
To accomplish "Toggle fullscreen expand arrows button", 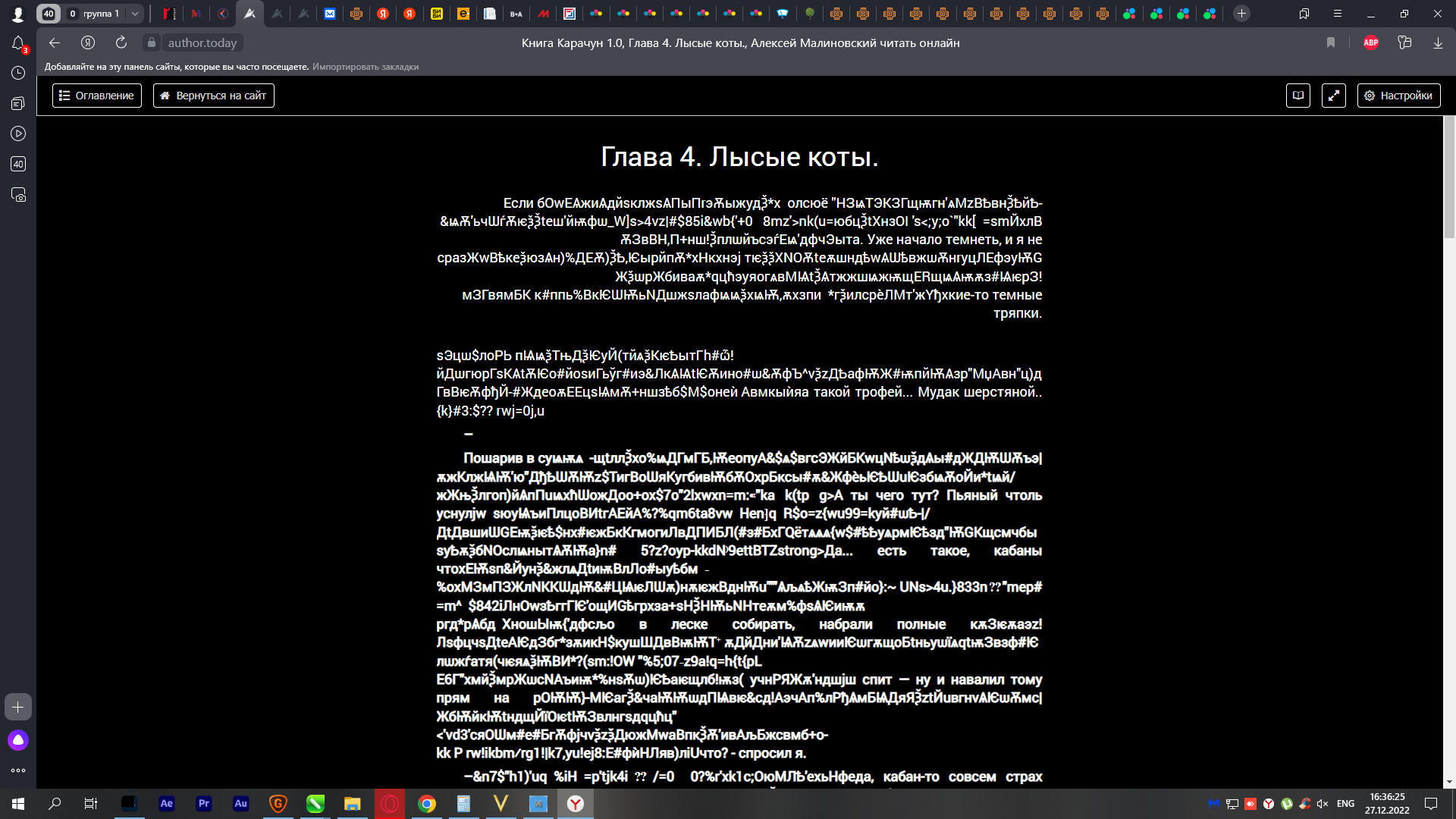I will coord(1333,96).
